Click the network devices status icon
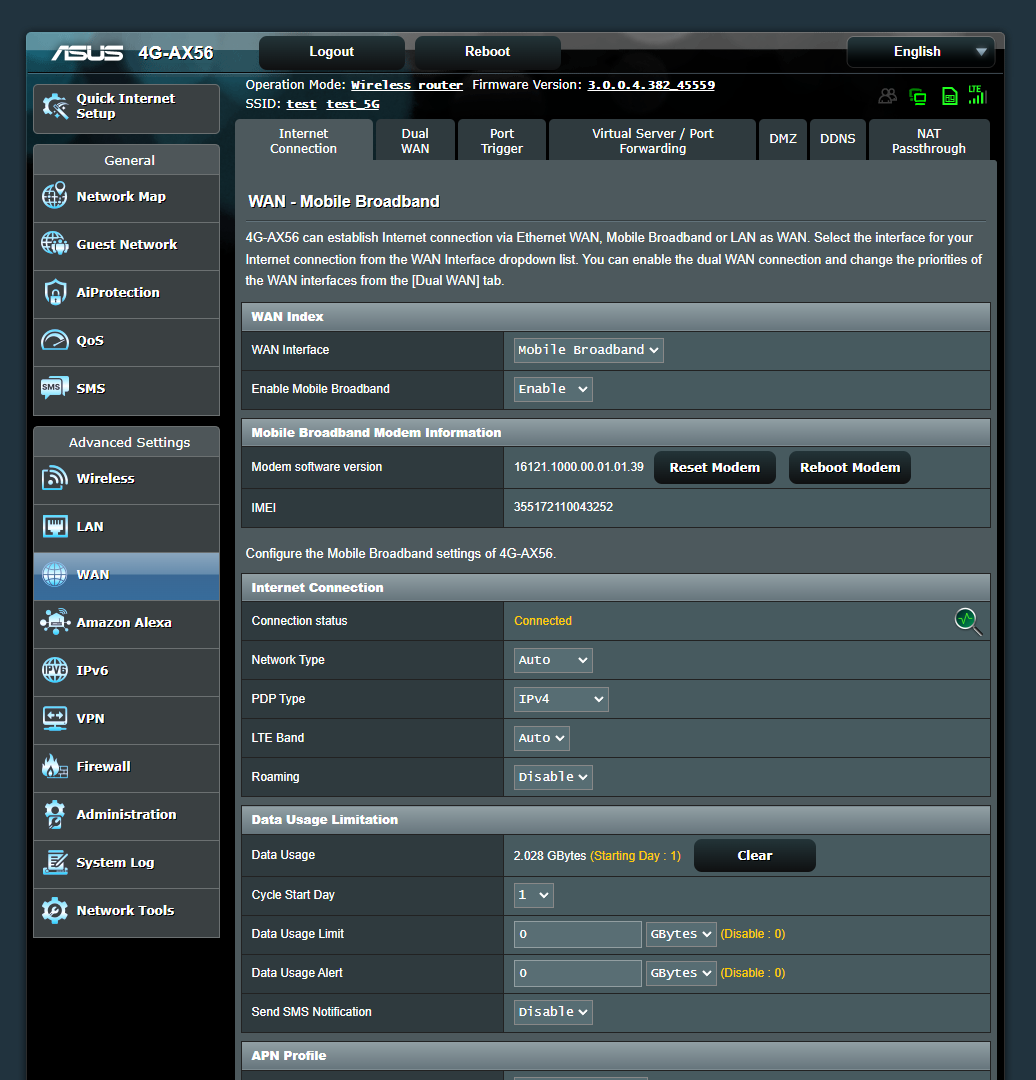Screen dimensions: 1036x1080 click(918, 96)
